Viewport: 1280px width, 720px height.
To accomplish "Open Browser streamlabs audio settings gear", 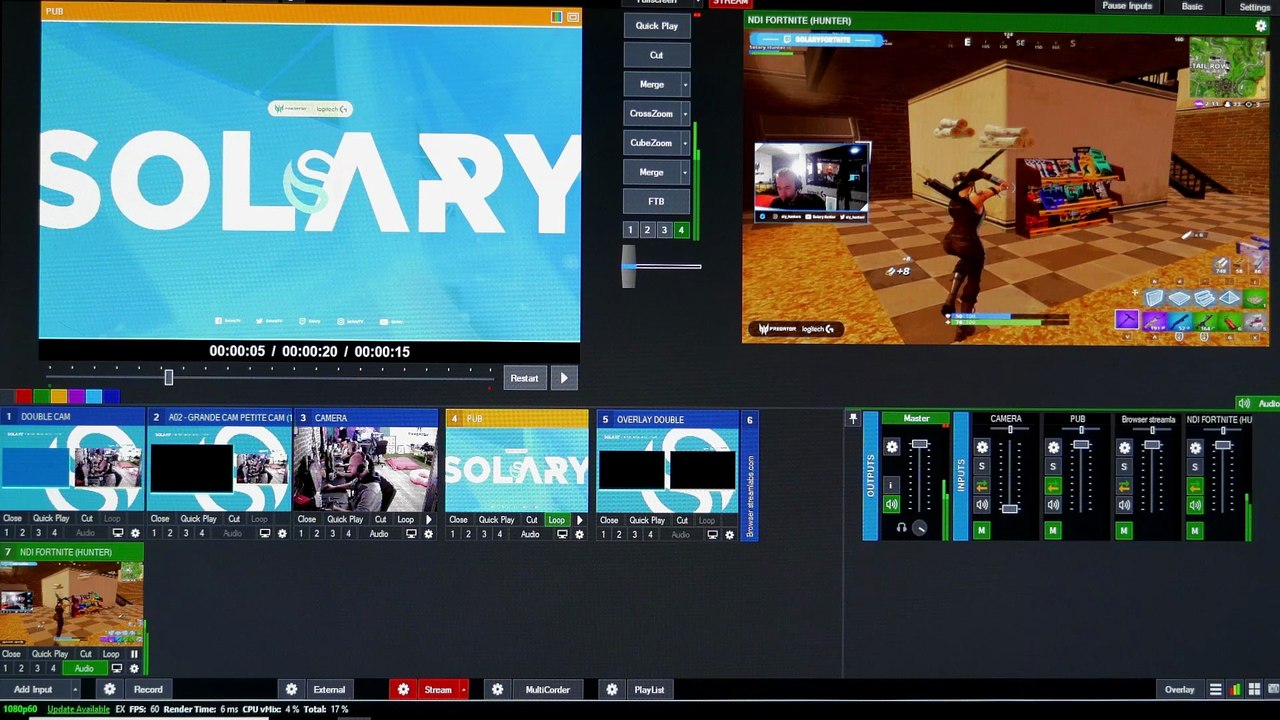I will [x=1125, y=448].
